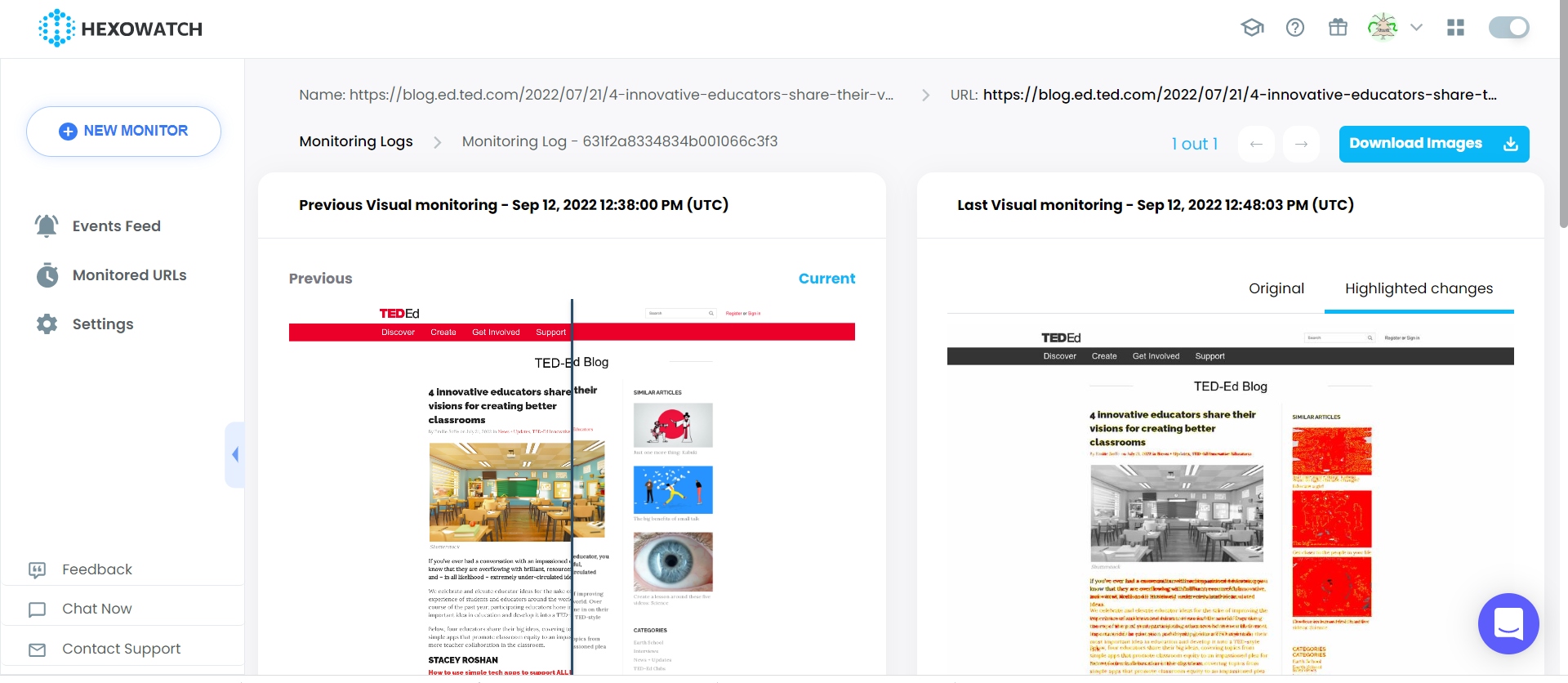Click the eye thumbnail in the comparison preview
This screenshot has height=683, width=1568.
coord(673,562)
